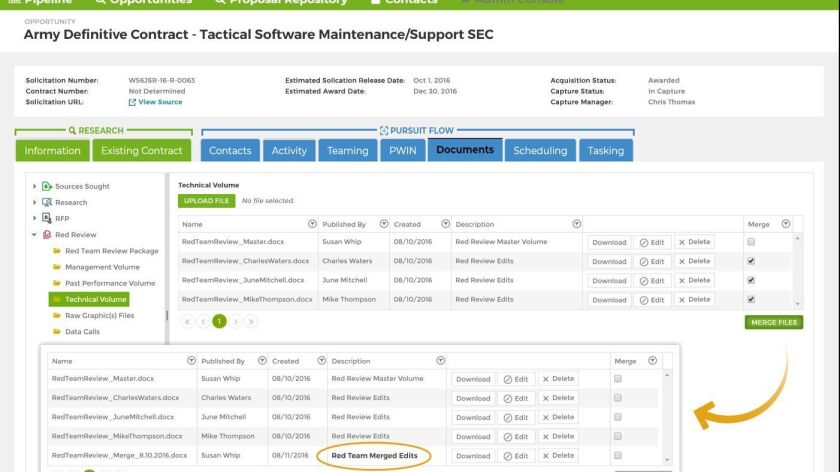Open the Scheduling tab
The width and height of the screenshot is (840, 472).
coord(540,151)
